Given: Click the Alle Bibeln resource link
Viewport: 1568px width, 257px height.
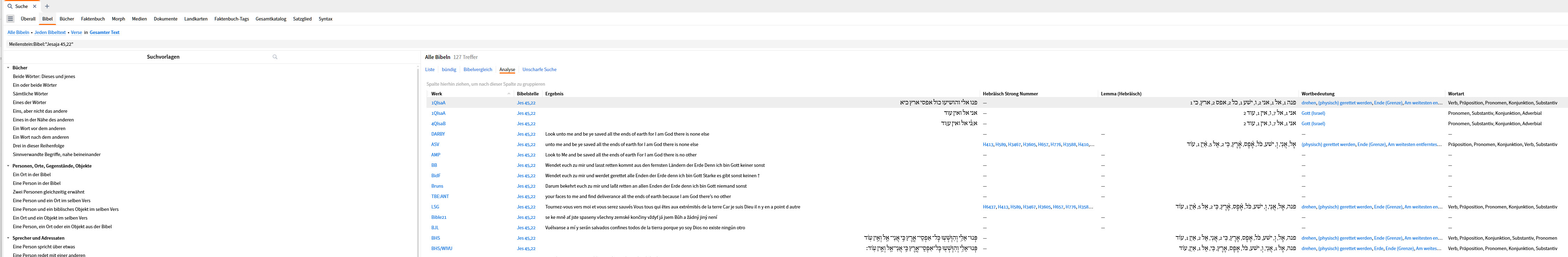Looking at the screenshot, I should (x=18, y=32).
